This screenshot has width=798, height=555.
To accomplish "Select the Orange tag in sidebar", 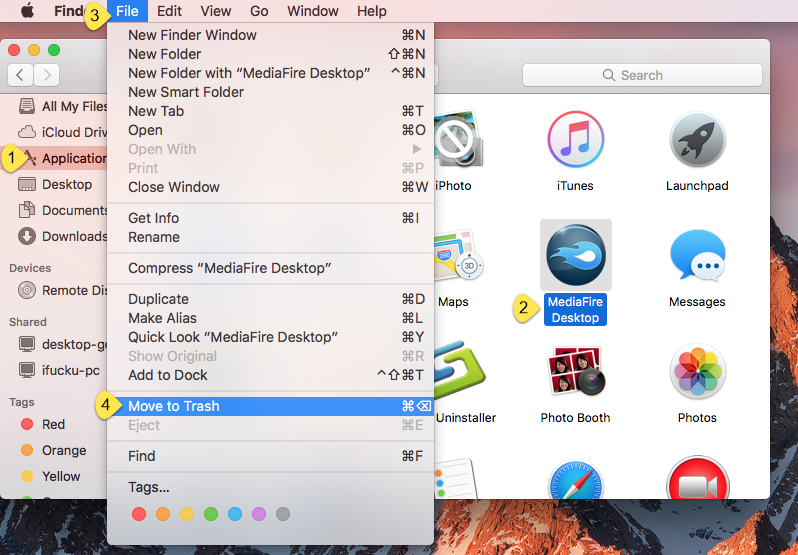I will (x=53, y=450).
